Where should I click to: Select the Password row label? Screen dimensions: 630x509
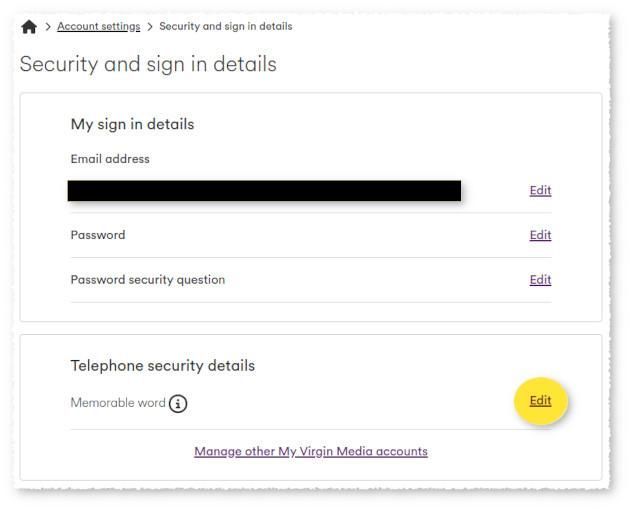pos(98,235)
